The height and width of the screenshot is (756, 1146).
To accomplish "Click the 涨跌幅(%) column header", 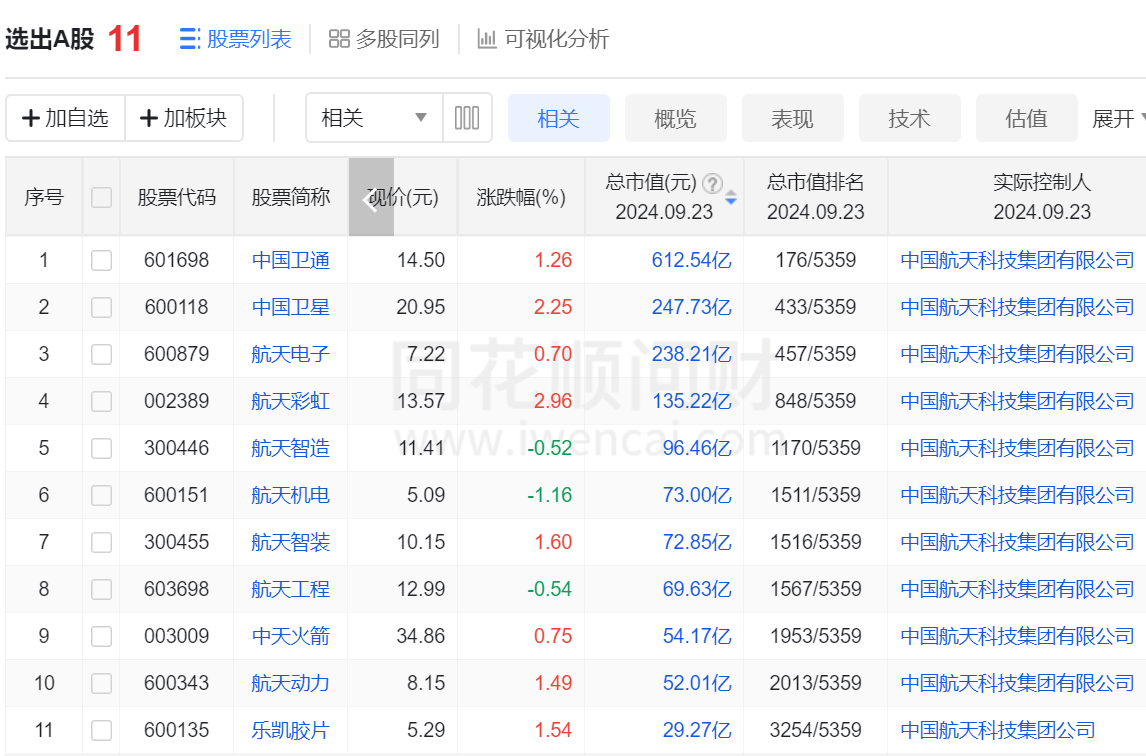I will tap(521, 197).
